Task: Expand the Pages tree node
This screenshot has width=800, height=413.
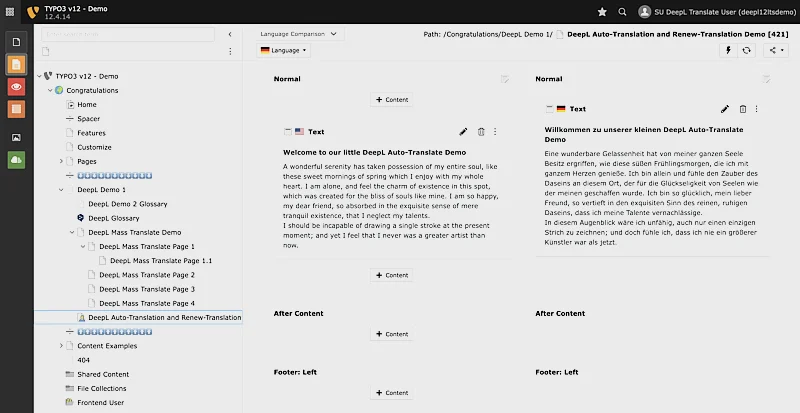Action: 61,161
